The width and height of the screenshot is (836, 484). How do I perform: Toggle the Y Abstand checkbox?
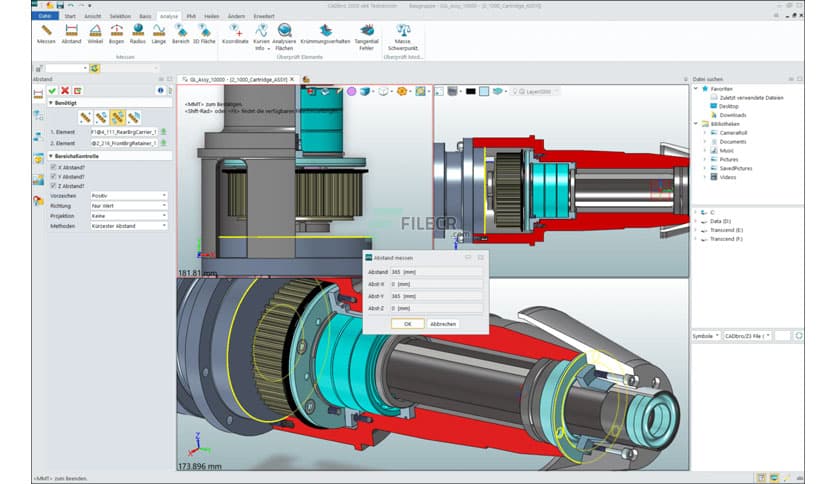point(53,176)
